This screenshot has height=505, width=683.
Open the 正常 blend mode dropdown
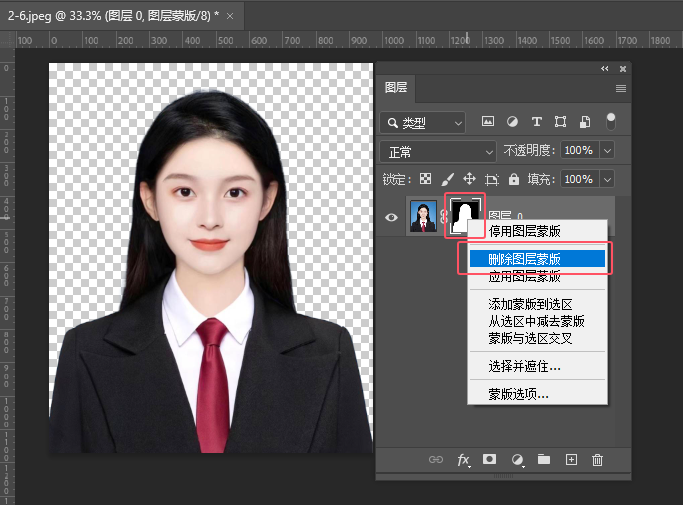pyautogui.click(x=438, y=151)
